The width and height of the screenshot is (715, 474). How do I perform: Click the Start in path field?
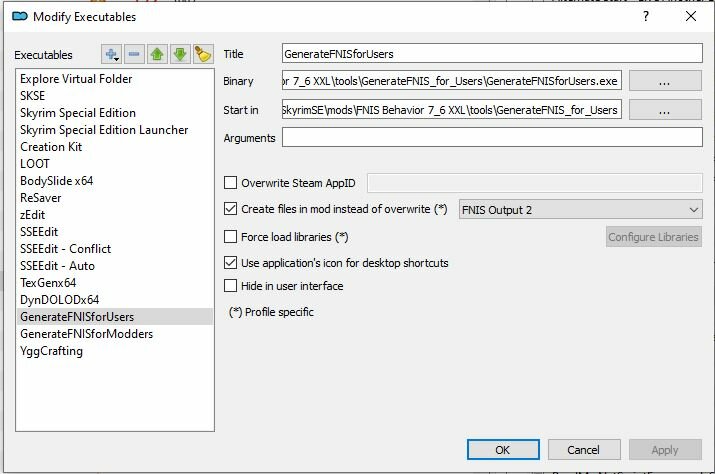pos(451,110)
